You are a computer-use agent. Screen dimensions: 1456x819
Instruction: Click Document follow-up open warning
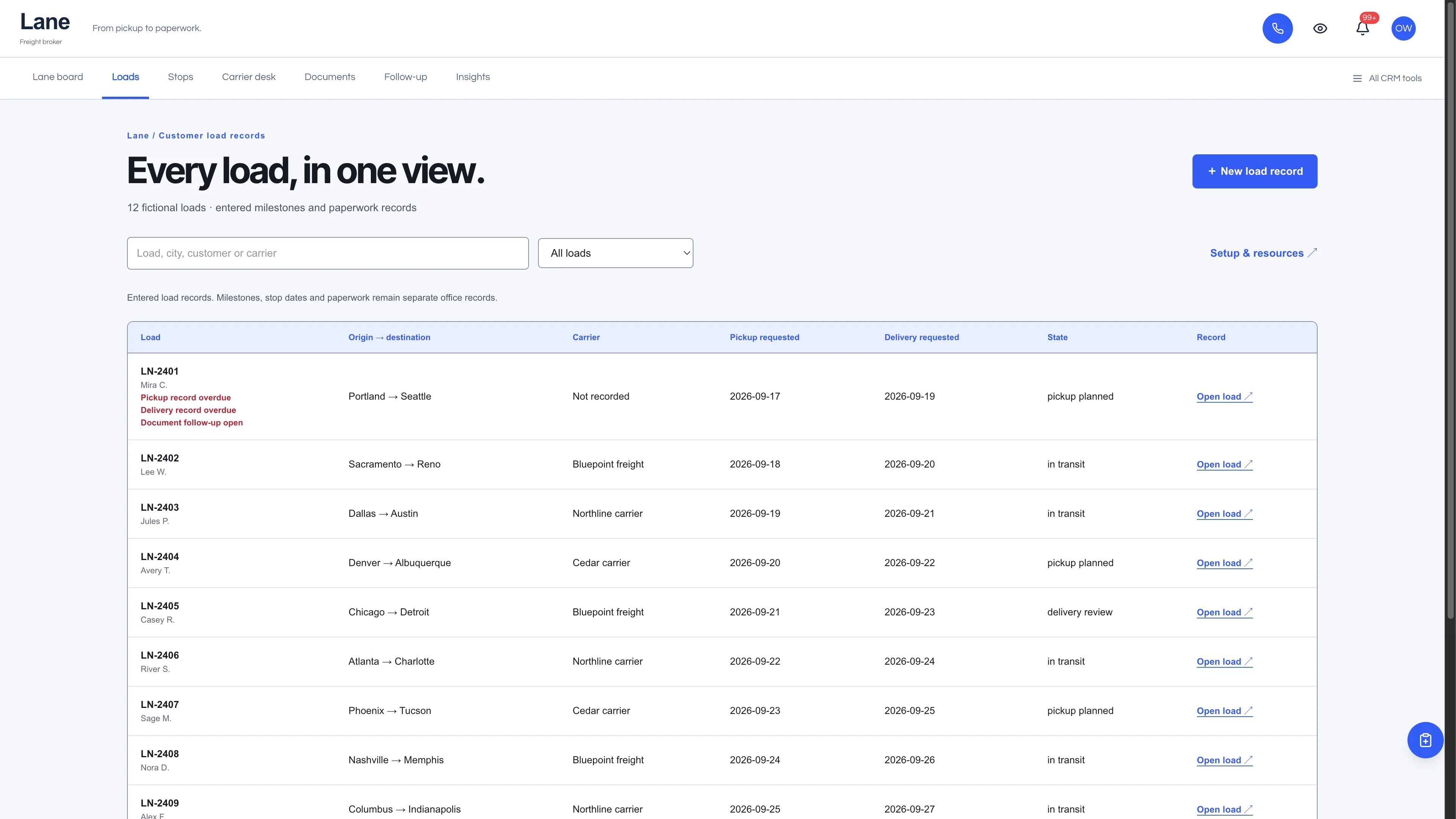coord(191,423)
